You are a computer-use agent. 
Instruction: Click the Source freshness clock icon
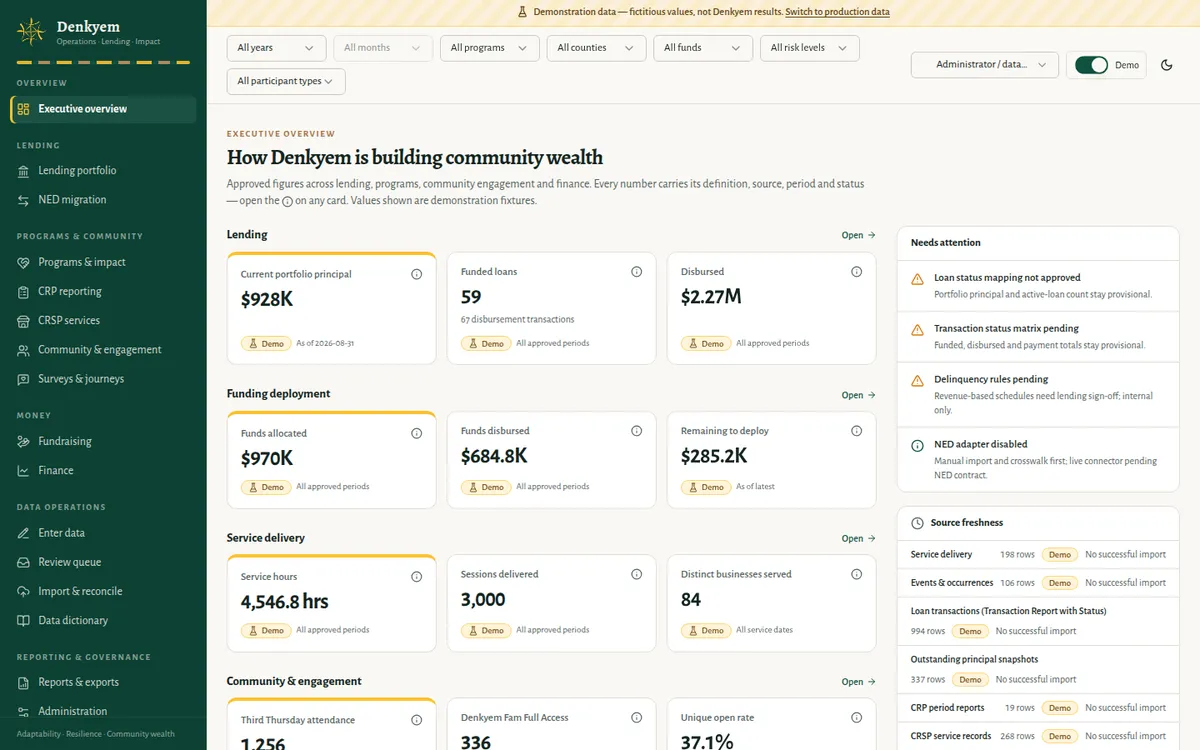[x=917, y=523]
